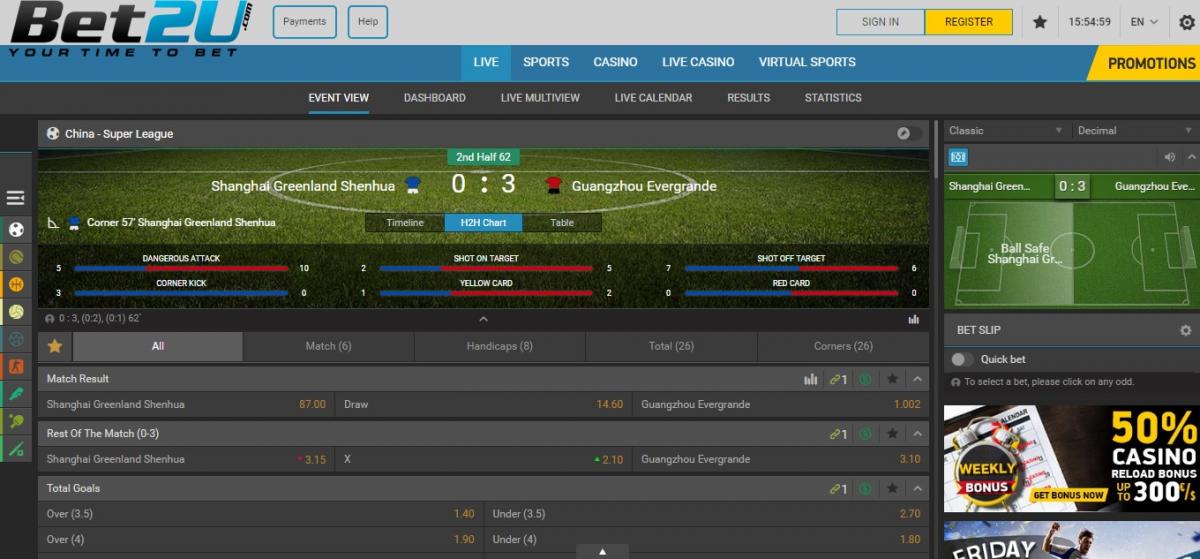Open the Classic view dropdown

point(1007,130)
